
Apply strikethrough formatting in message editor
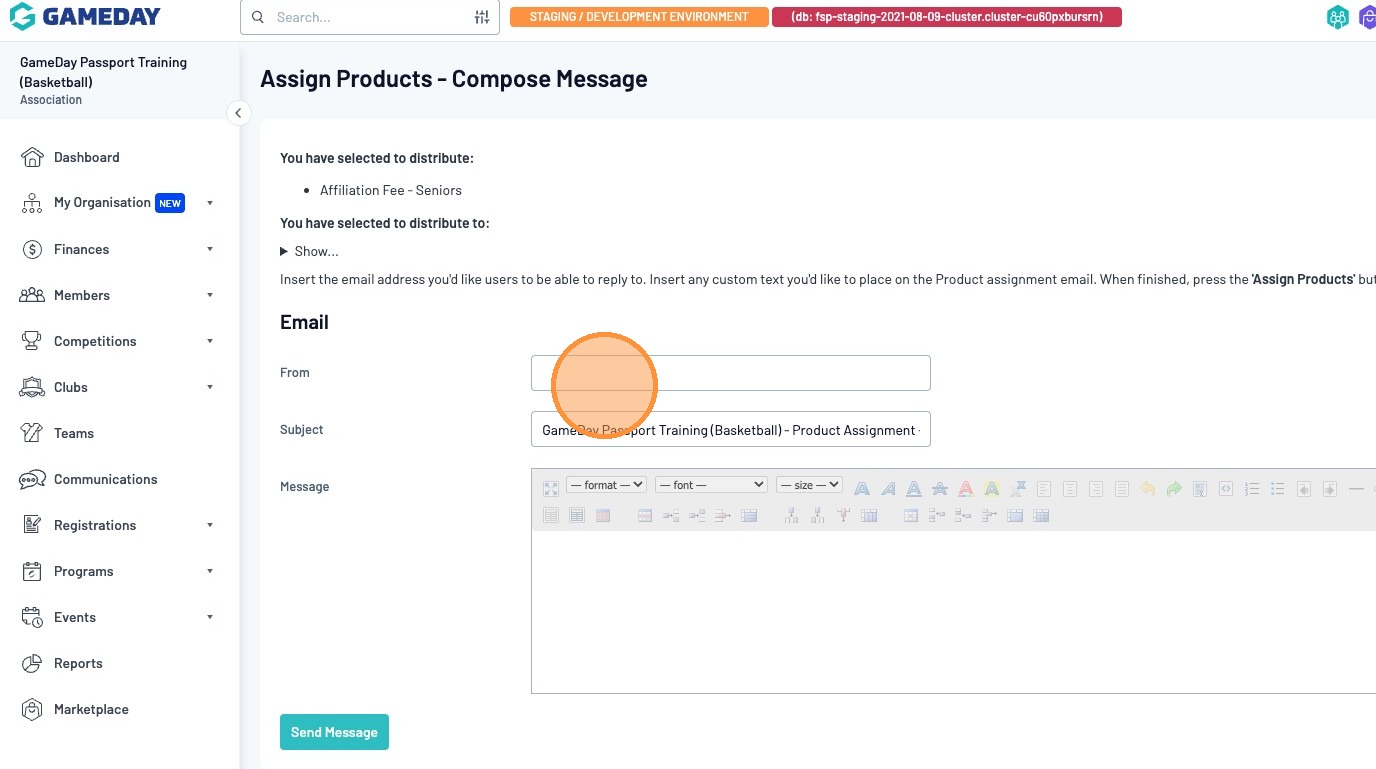(940, 489)
